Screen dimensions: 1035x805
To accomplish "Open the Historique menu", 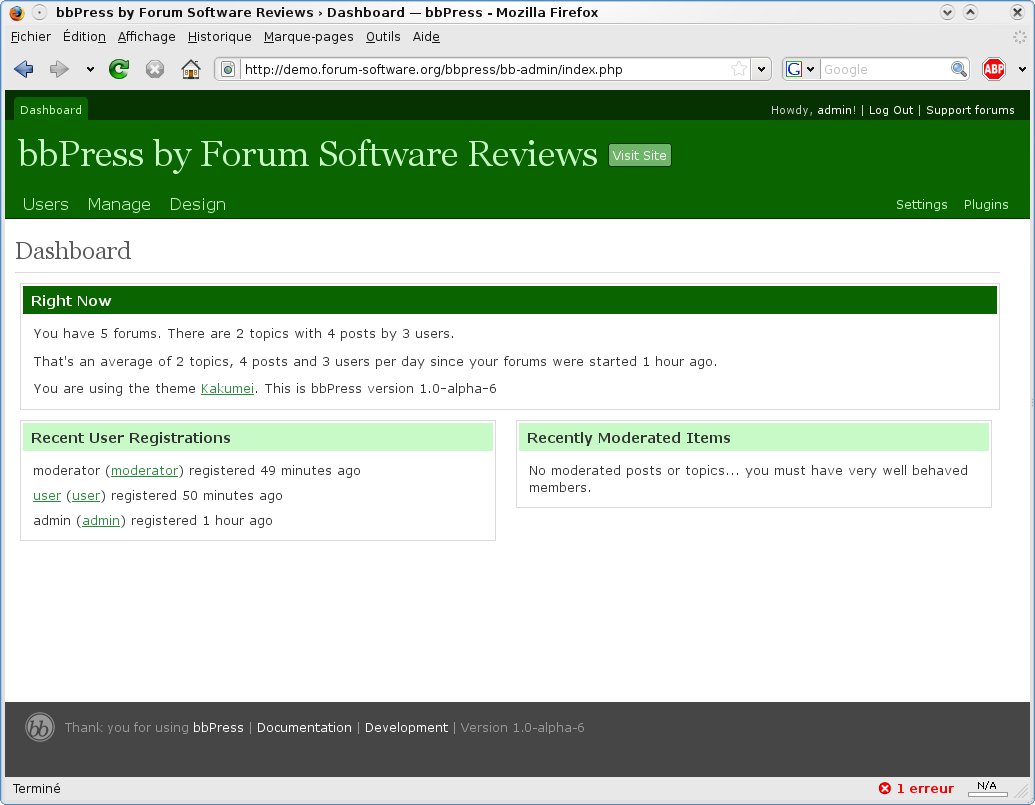I will pos(219,37).
